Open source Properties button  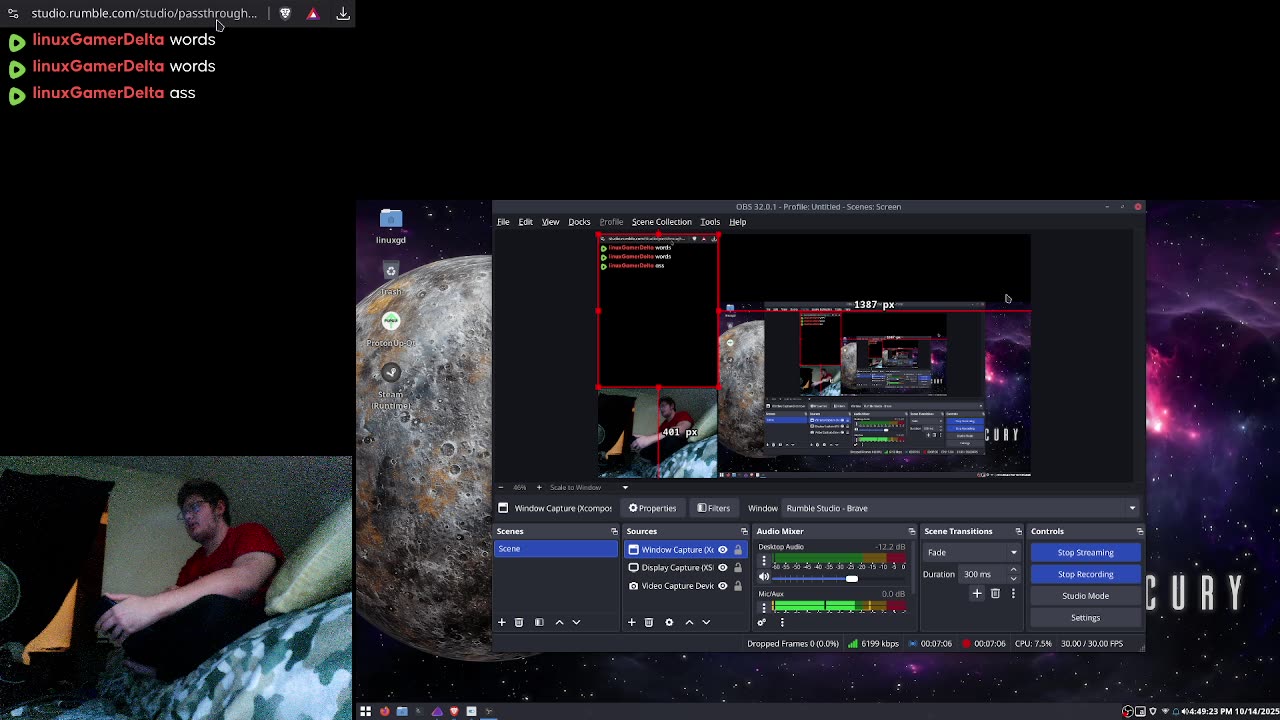coord(652,508)
